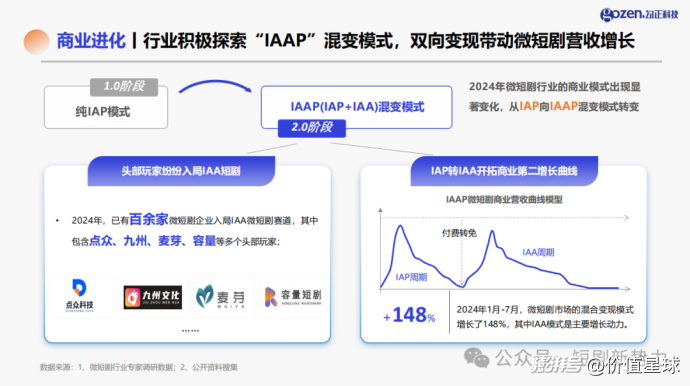Click the 百余家 highlighted text
The width and height of the screenshot is (690, 386).
149,219
